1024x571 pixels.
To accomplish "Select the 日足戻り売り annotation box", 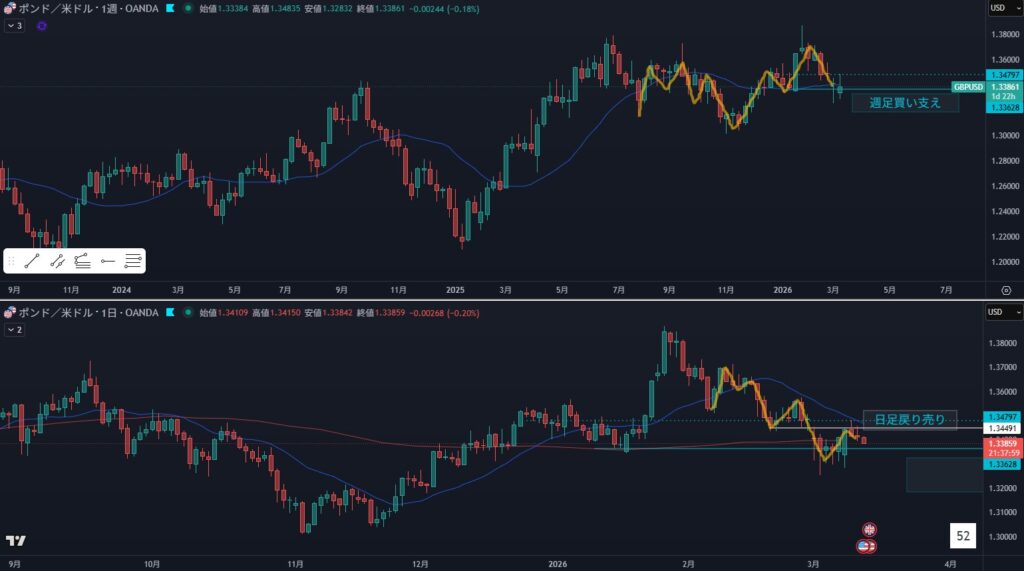I will pyautogui.click(x=909, y=420).
